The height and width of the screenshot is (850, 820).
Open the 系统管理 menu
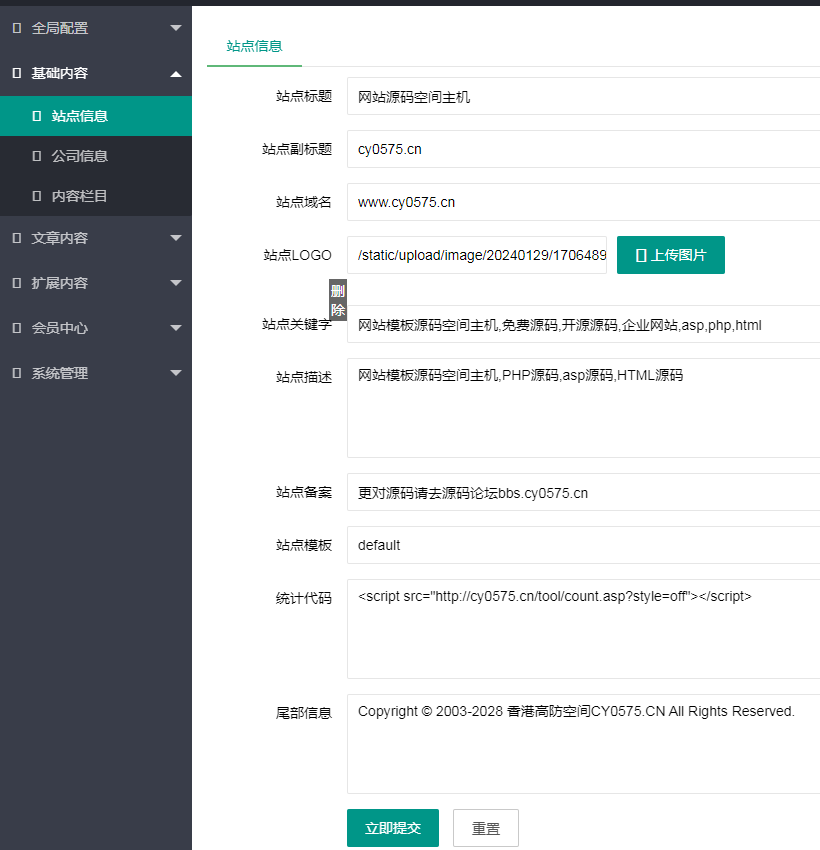click(96, 373)
